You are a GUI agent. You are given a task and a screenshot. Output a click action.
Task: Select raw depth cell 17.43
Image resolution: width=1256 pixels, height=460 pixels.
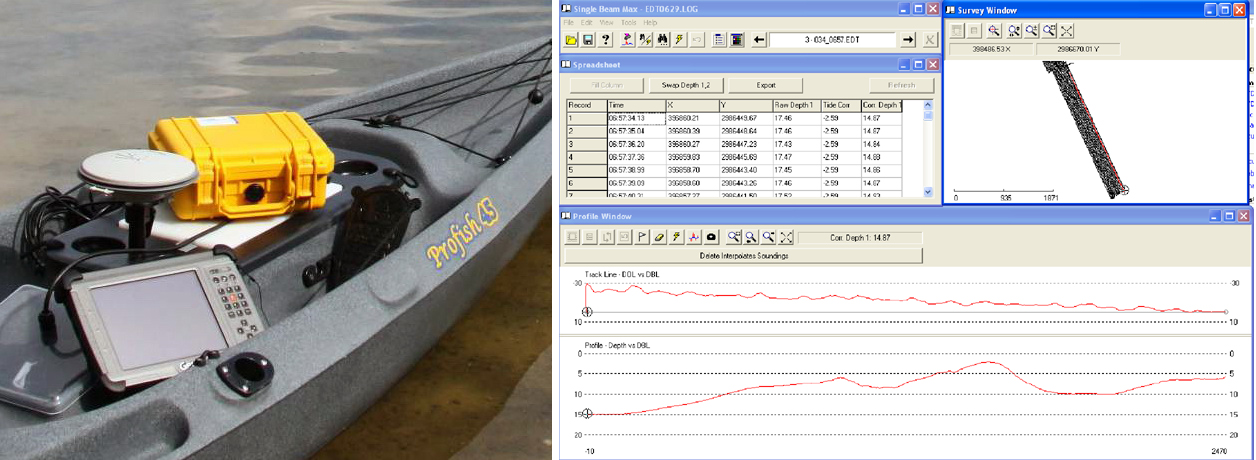tap(796, 144)
